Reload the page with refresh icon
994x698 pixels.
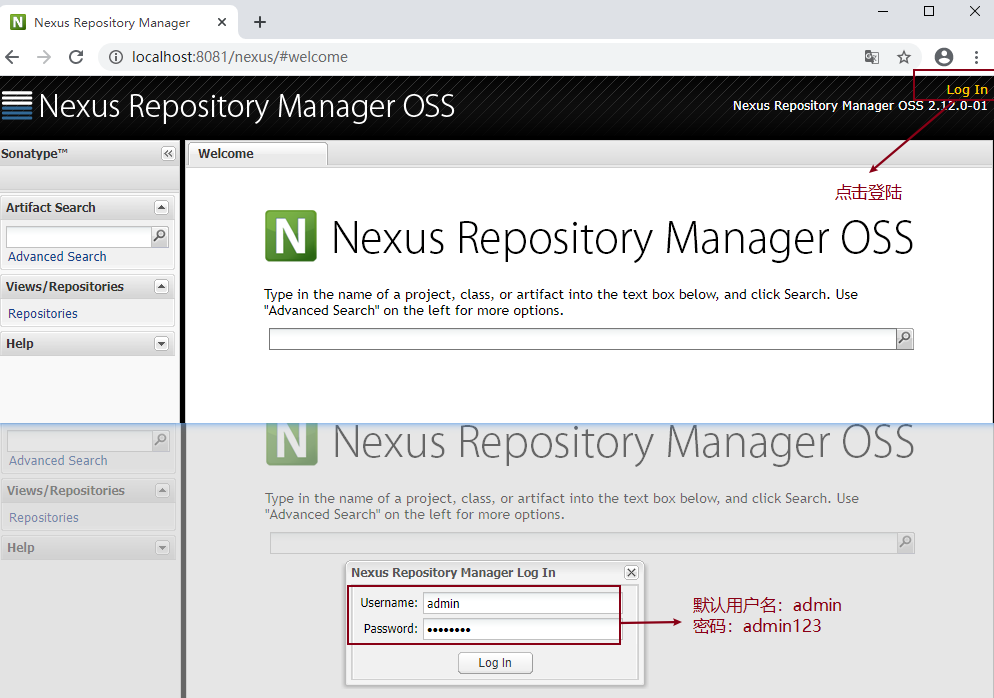point(76,57)
